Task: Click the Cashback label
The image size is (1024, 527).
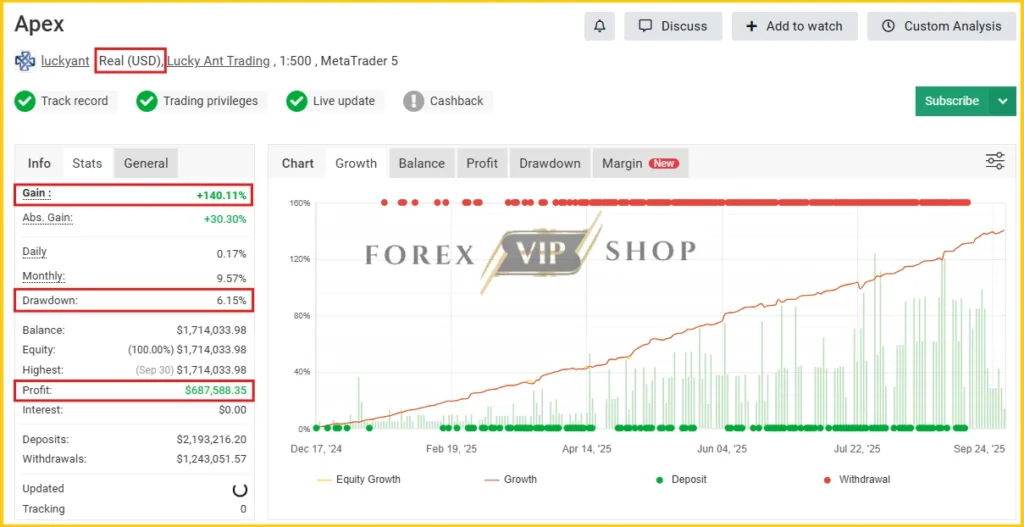Action: pos(456,101)
